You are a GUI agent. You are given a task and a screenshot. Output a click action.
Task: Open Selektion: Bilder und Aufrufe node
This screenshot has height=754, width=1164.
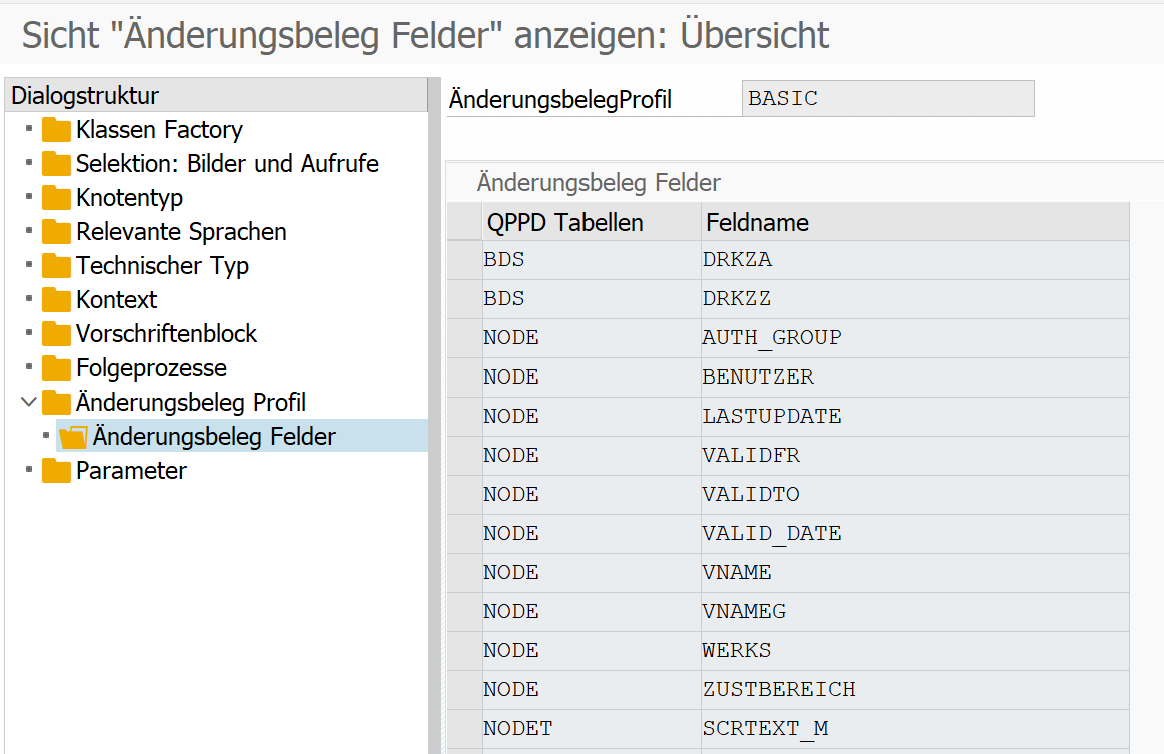227,164
